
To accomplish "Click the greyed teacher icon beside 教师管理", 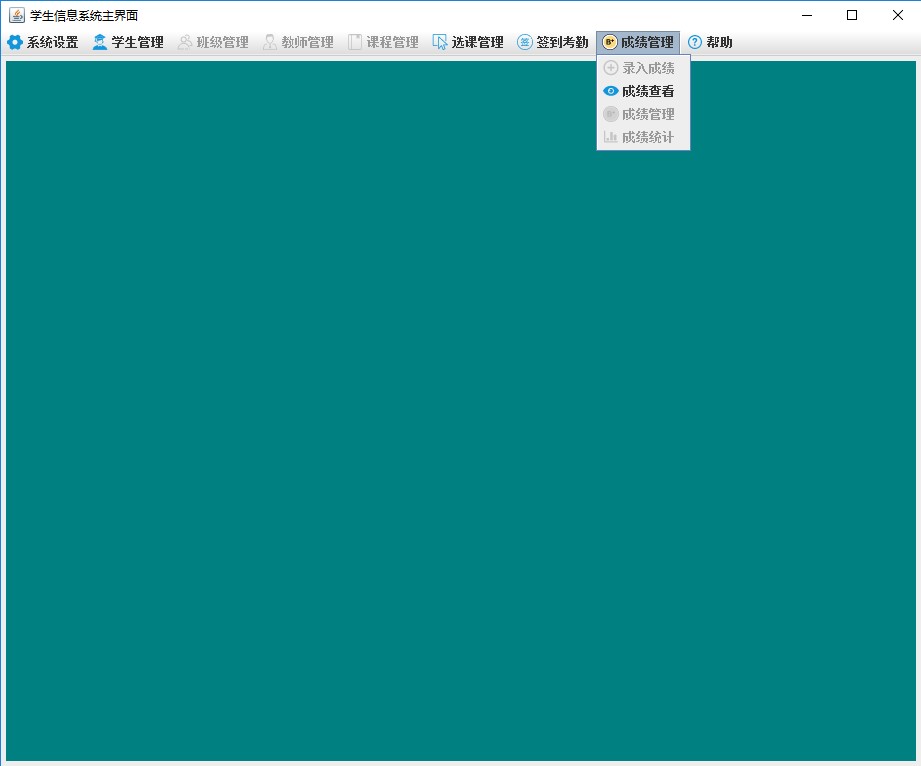I will click(270, 42).
